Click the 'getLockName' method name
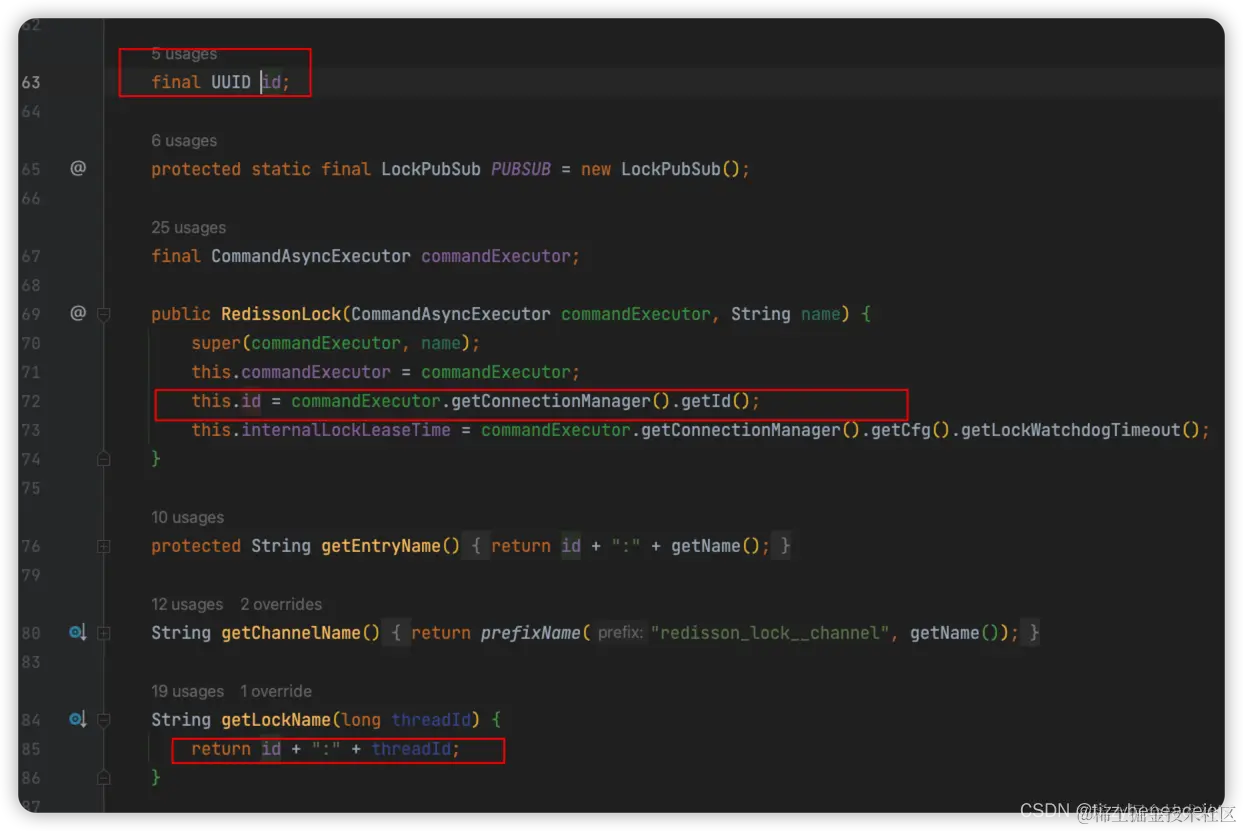 tap(276, 720)
